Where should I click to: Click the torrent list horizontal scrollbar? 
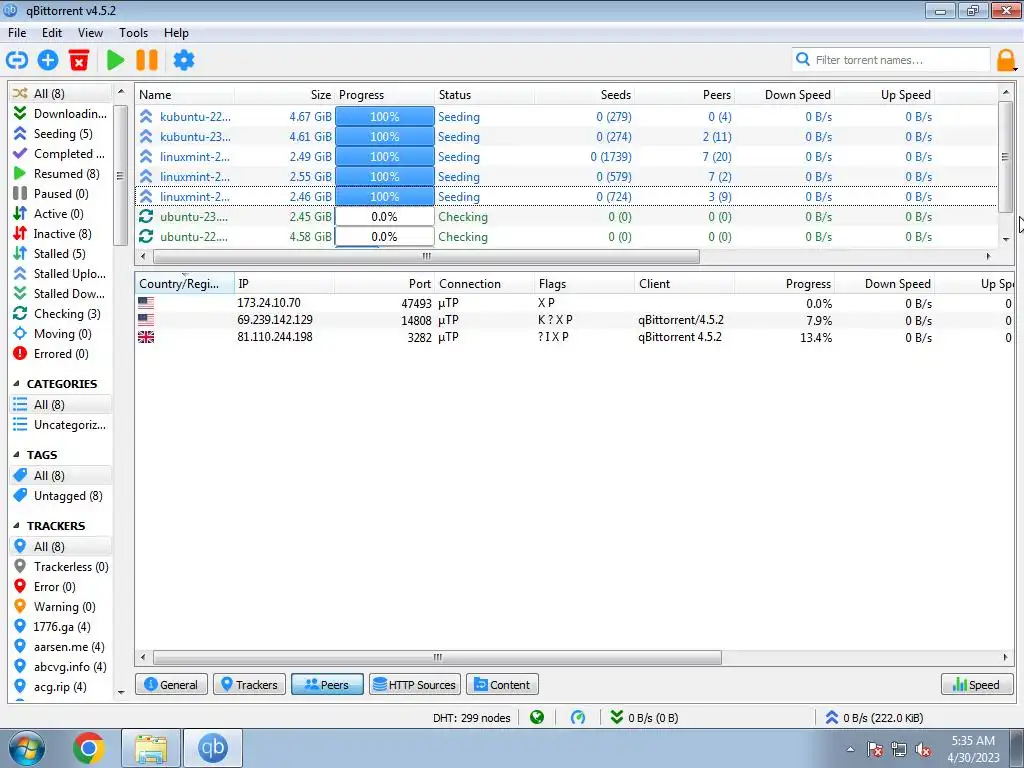[426, 256]
